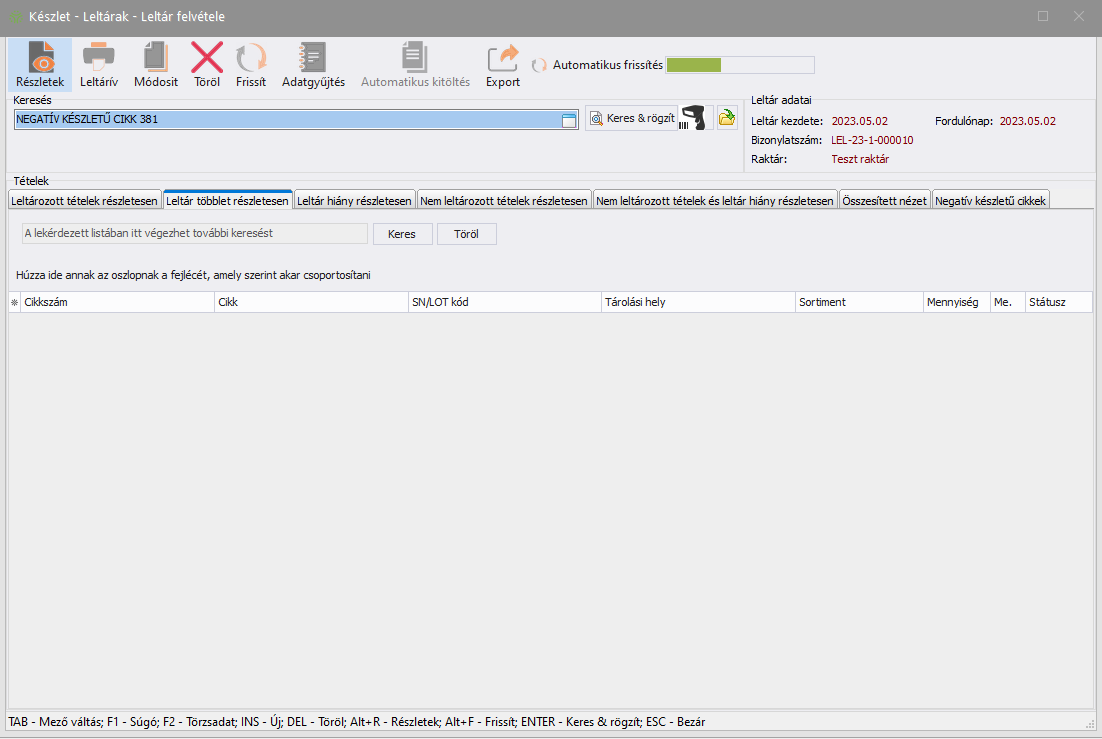Open the Leltár hiány részletesen tab
Screen dimensions: 1102x739
point(355,201)
